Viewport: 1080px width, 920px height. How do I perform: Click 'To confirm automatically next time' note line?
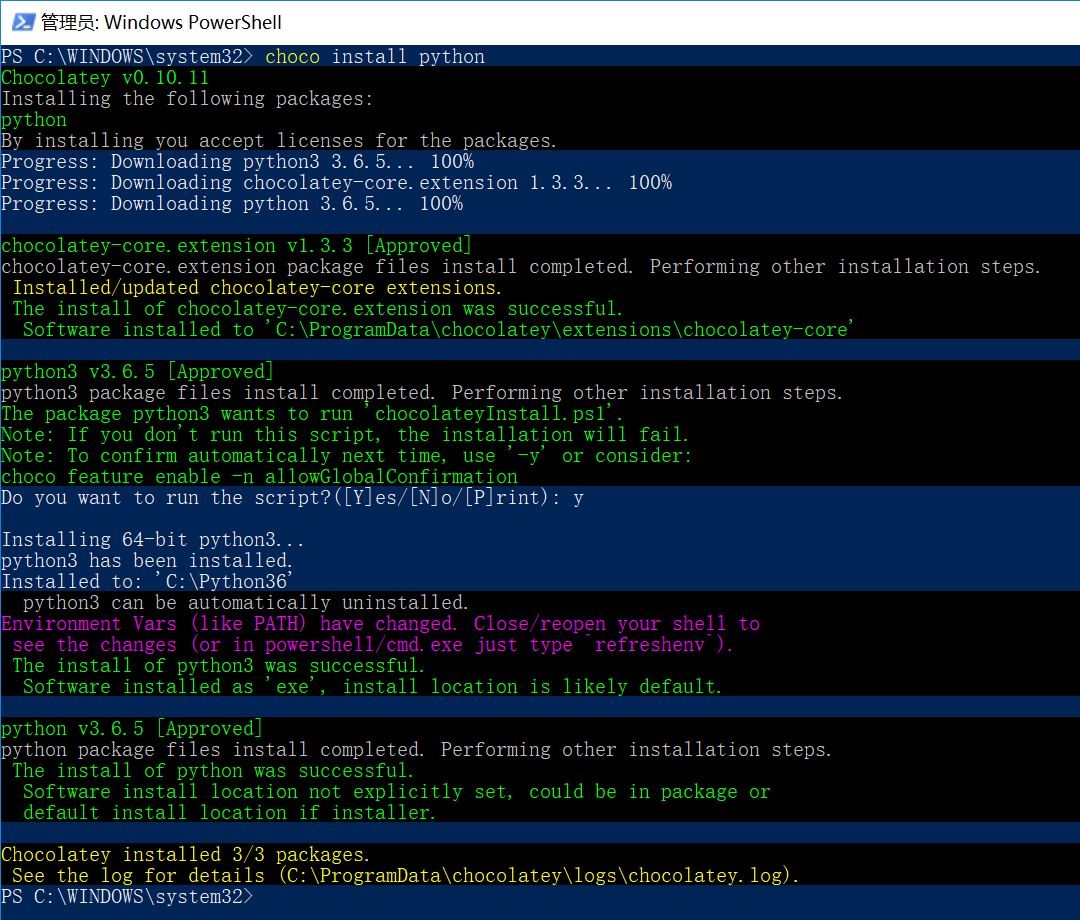346,456
